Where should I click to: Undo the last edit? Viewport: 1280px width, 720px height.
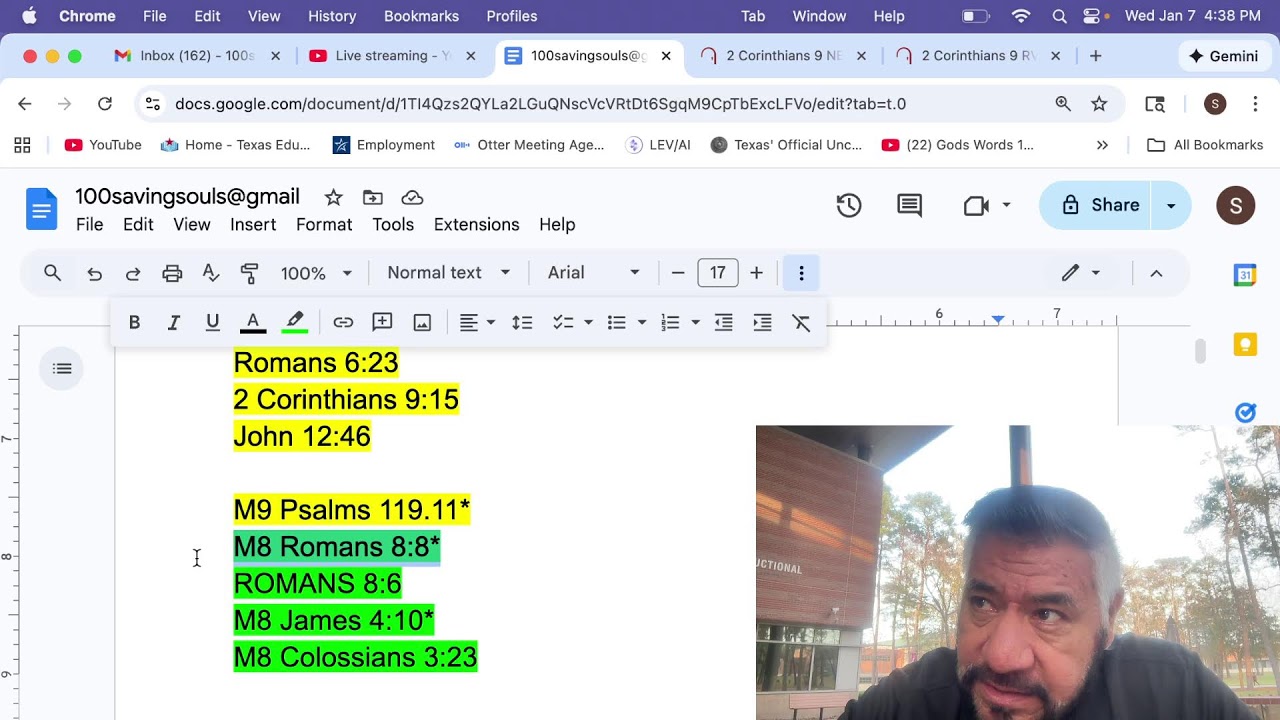[94, 273]
